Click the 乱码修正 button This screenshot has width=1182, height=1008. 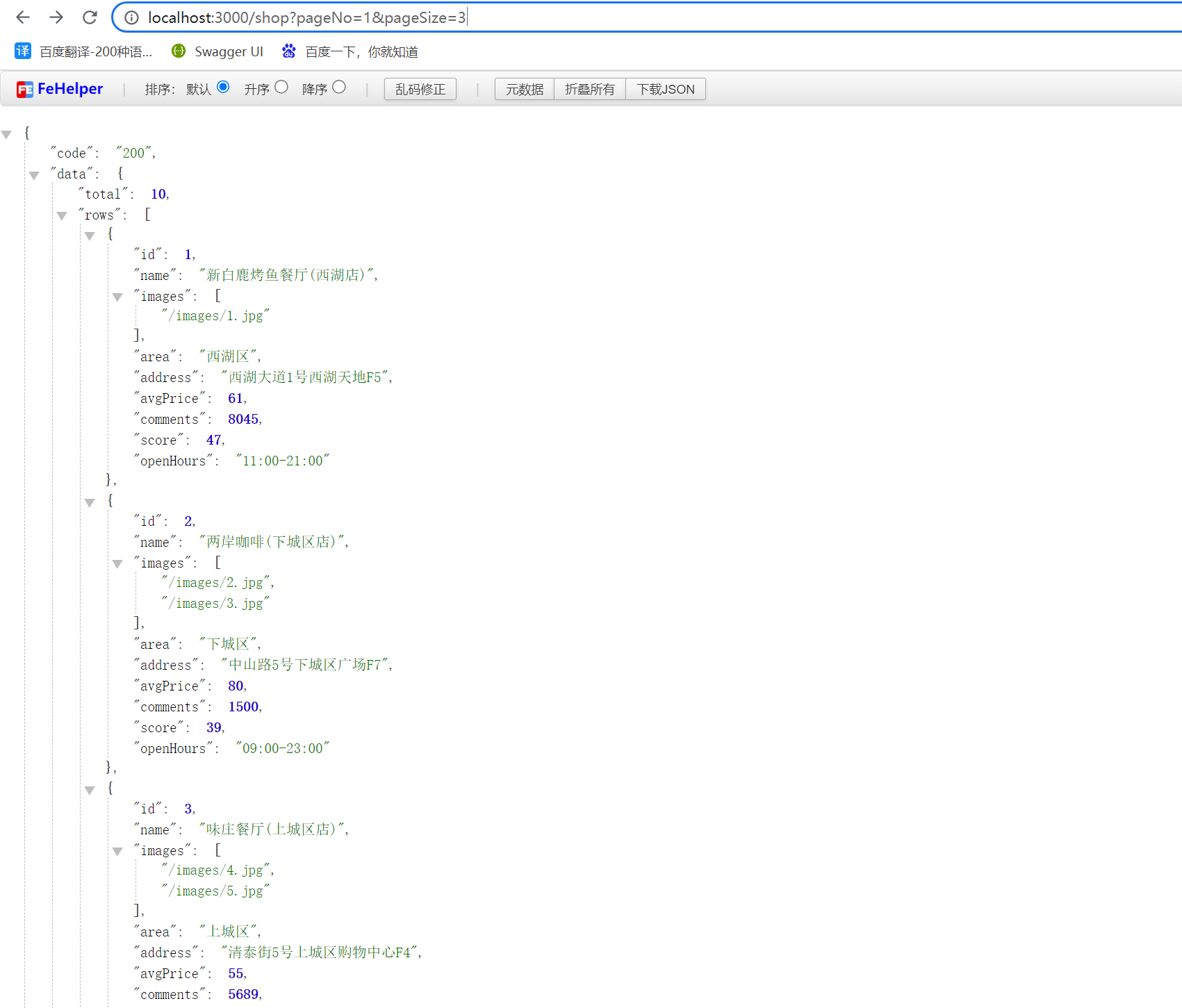[420, 89]
